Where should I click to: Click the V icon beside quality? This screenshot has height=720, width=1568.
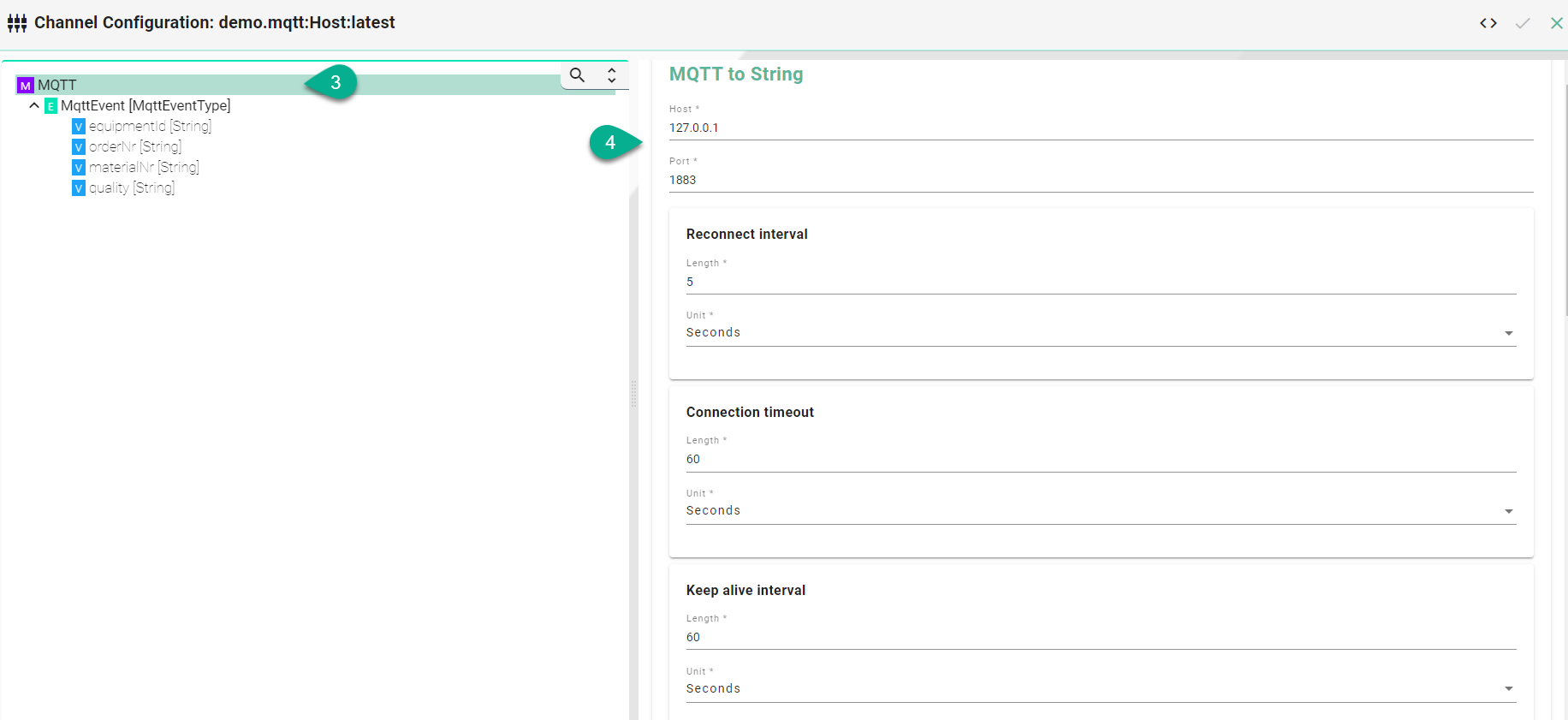(x=79, y=188)
